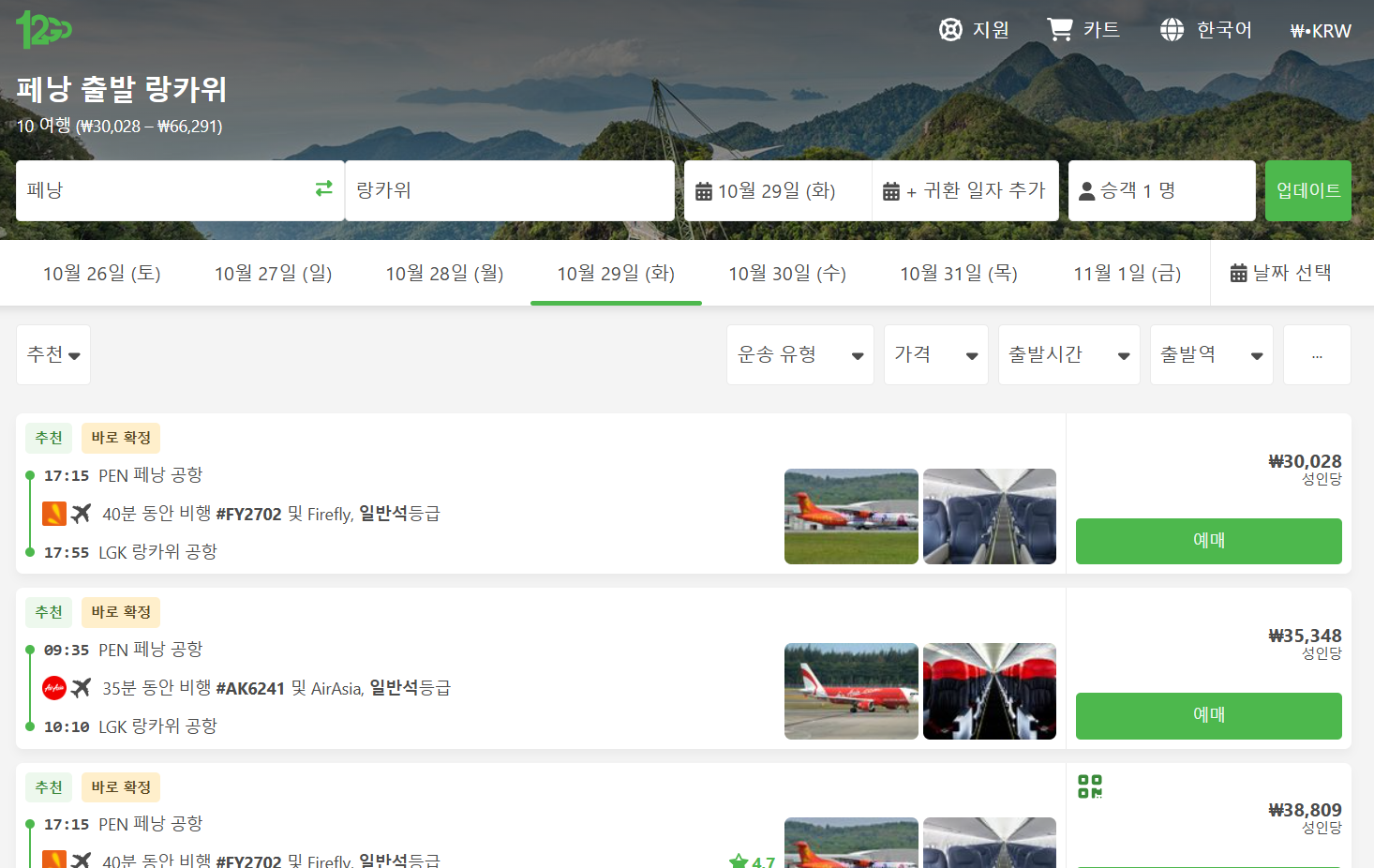
Task: Click flight number #FY2702 in first result
Action: 248,514
